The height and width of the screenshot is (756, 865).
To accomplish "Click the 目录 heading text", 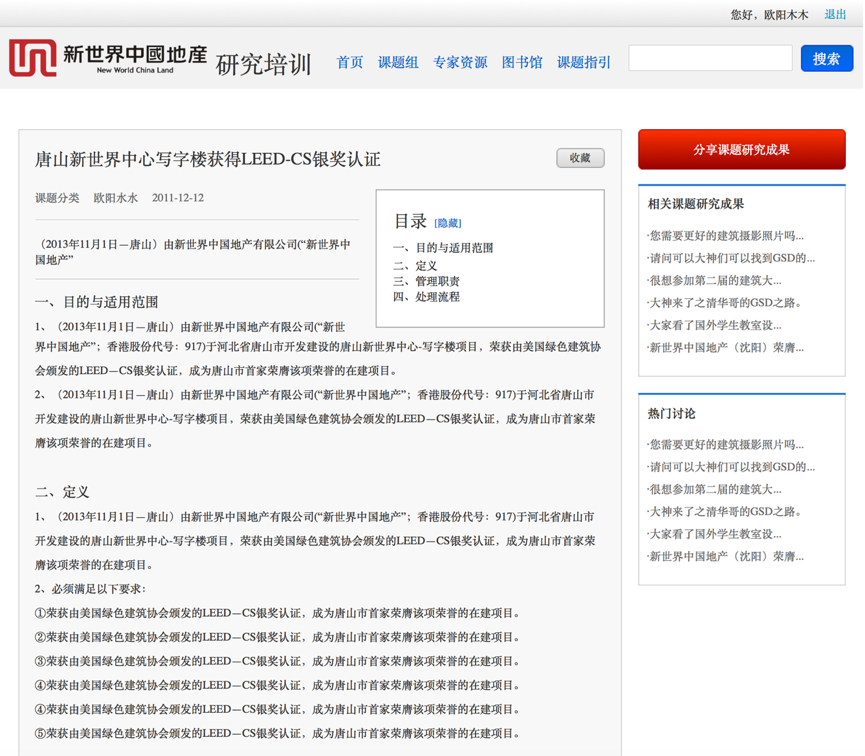I will tap(410, 221).
